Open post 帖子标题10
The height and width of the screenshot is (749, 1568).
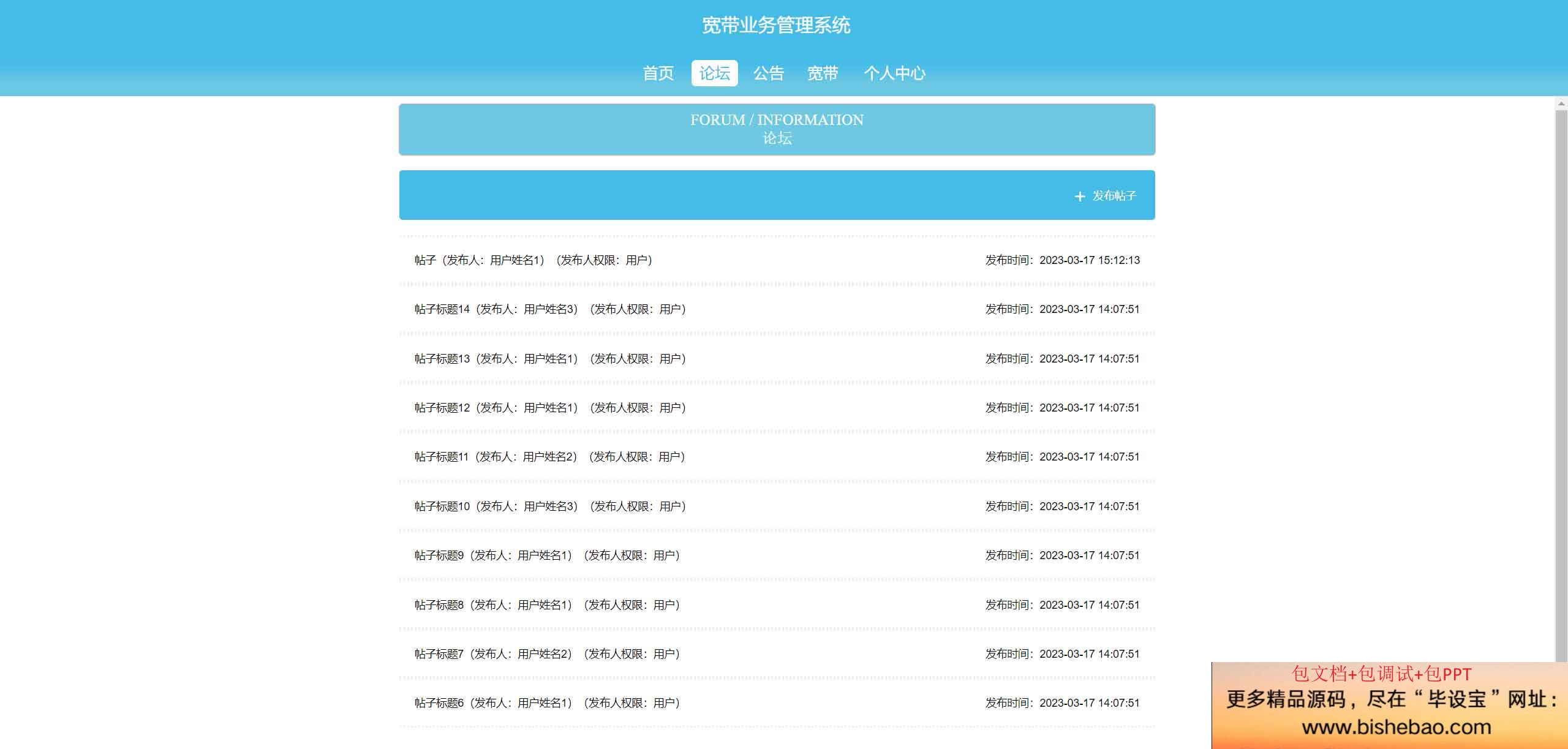click(x=550, y=506)
